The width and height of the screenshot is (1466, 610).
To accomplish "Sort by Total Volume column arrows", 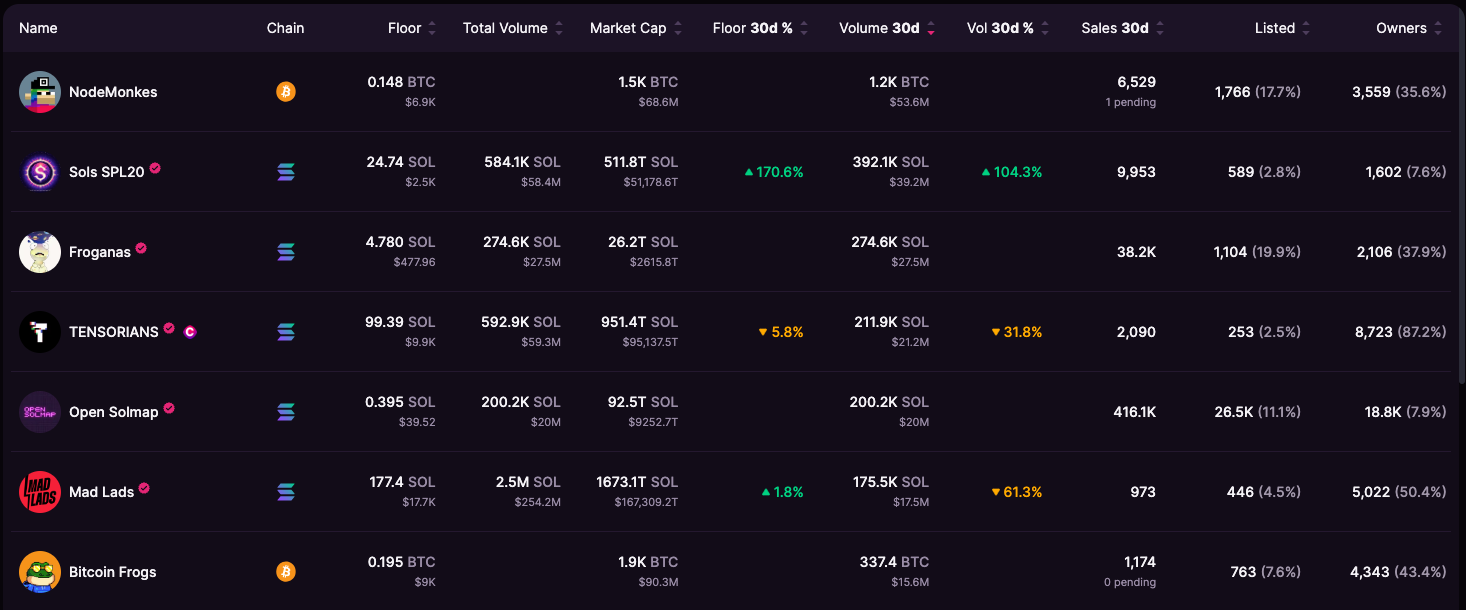I will [559, 28].
